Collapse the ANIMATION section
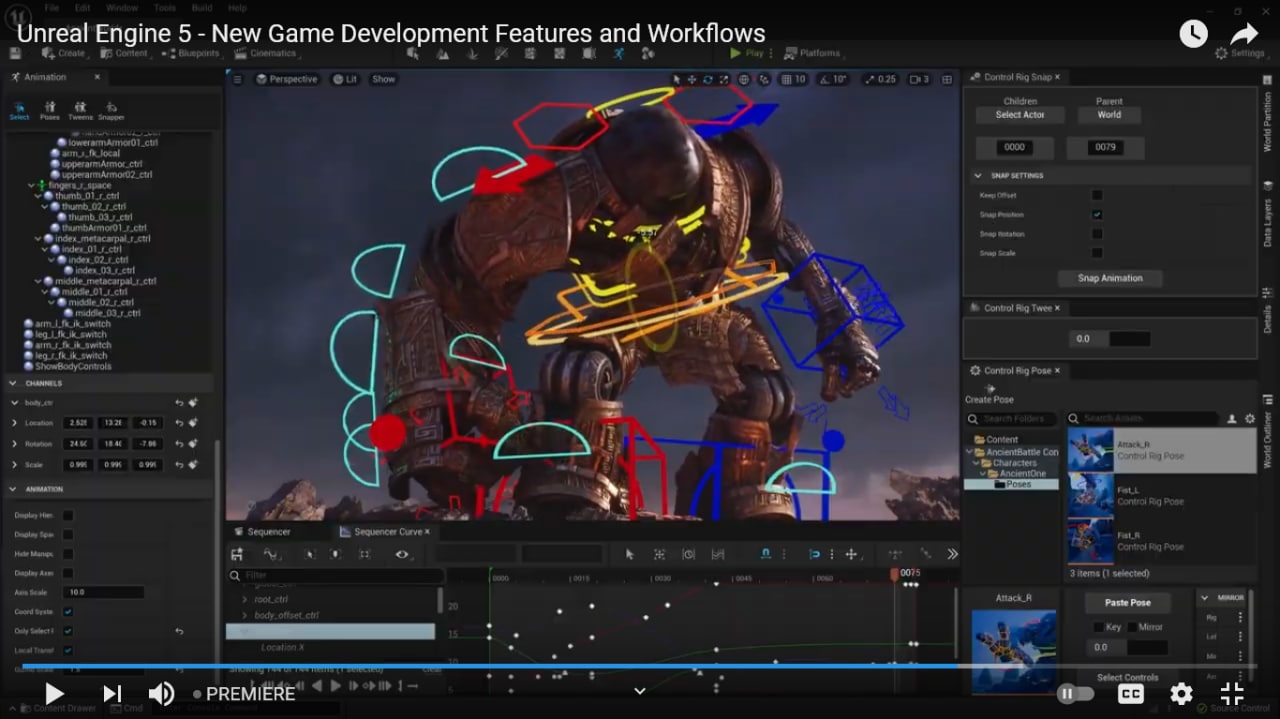This screenshot has height=719, width=1280. [13, 489]
